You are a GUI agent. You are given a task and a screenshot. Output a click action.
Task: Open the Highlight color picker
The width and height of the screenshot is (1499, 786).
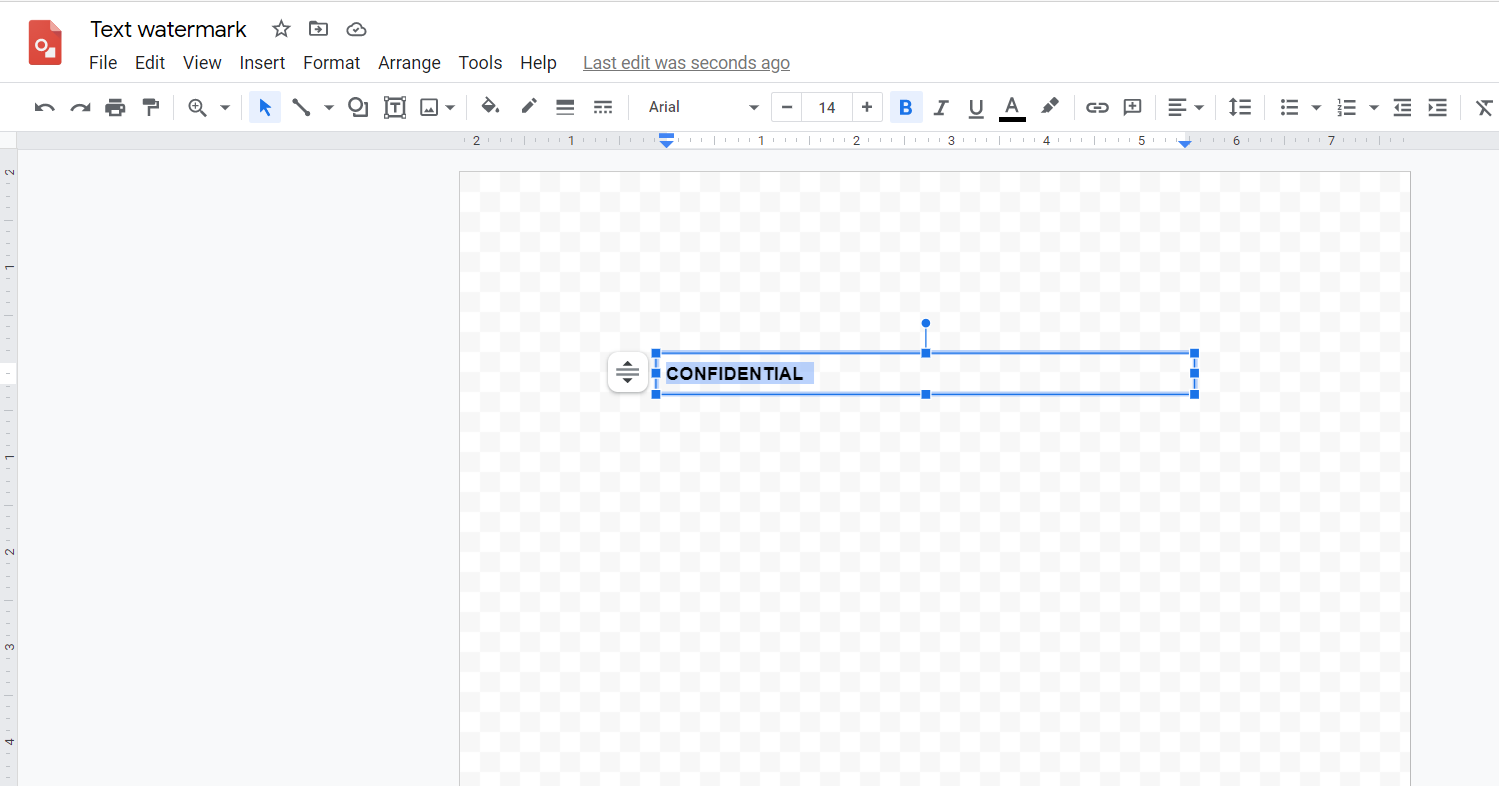click(1049, 107)
